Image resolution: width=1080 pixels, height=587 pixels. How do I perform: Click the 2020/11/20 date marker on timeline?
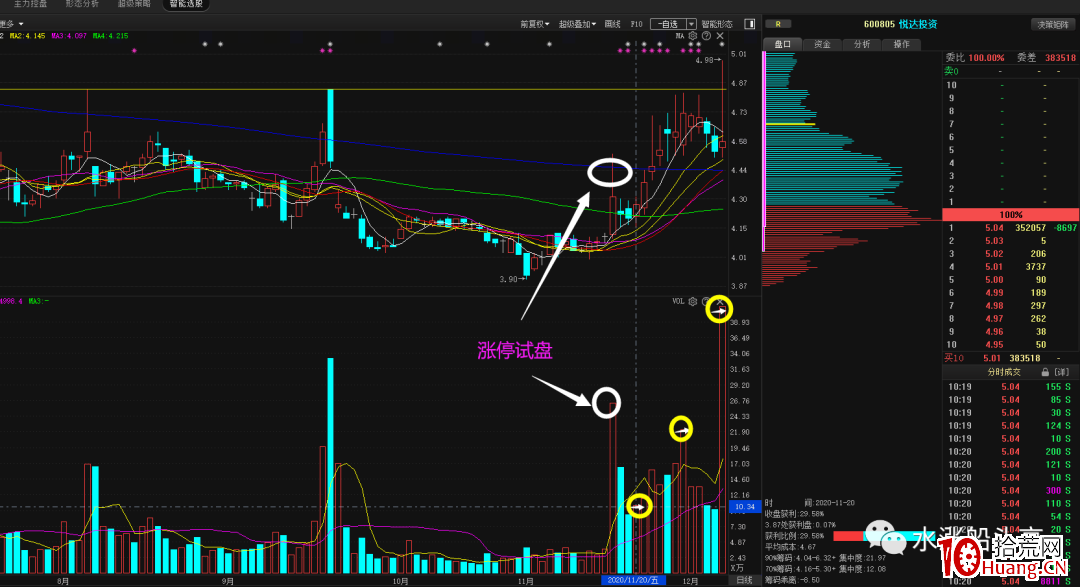(x=634, y=580)
